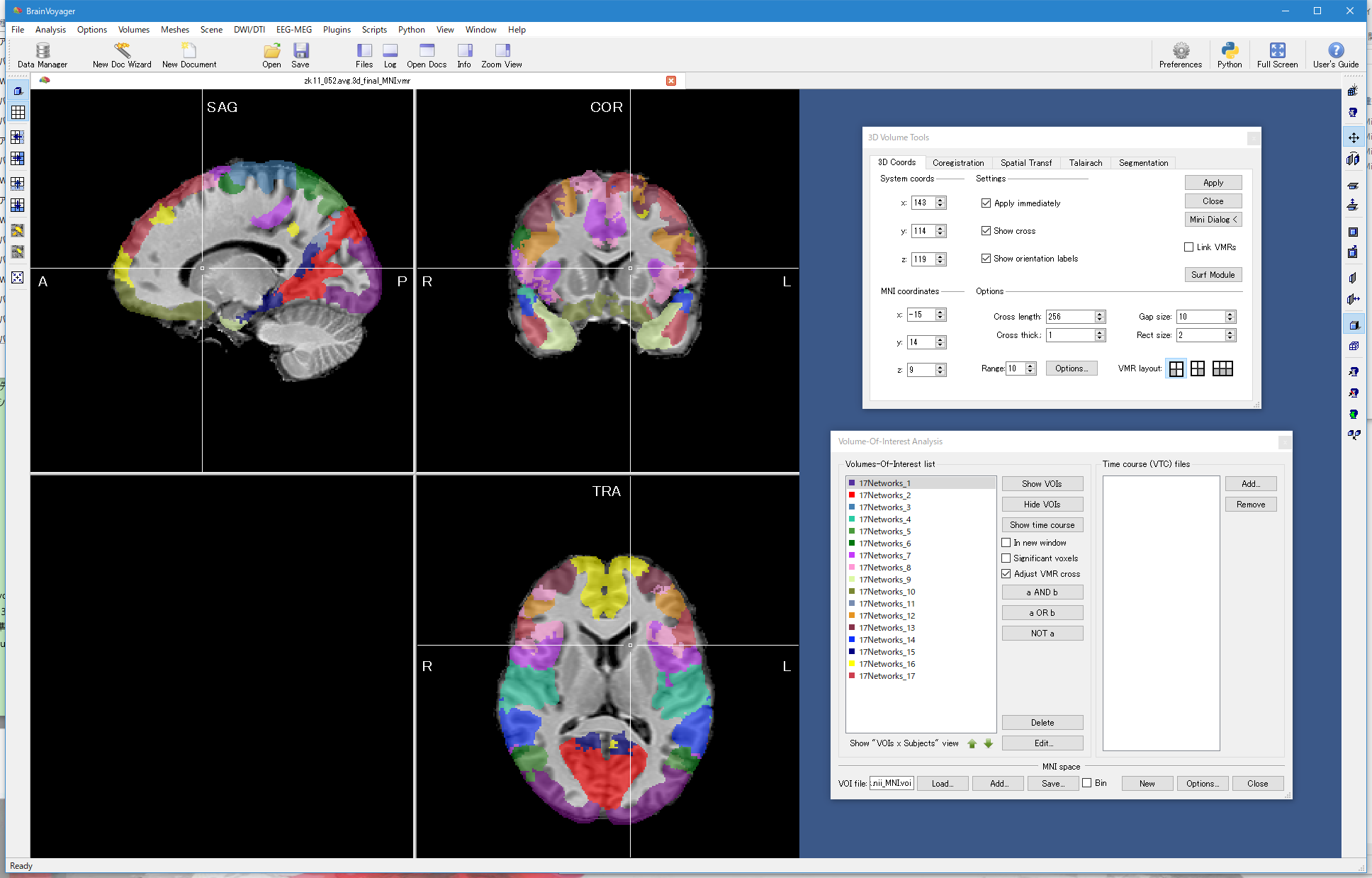The height and width of the screenshot is (878, 1372).
Task: Click the Open folder icon
Action: click(x=272, y=55)
